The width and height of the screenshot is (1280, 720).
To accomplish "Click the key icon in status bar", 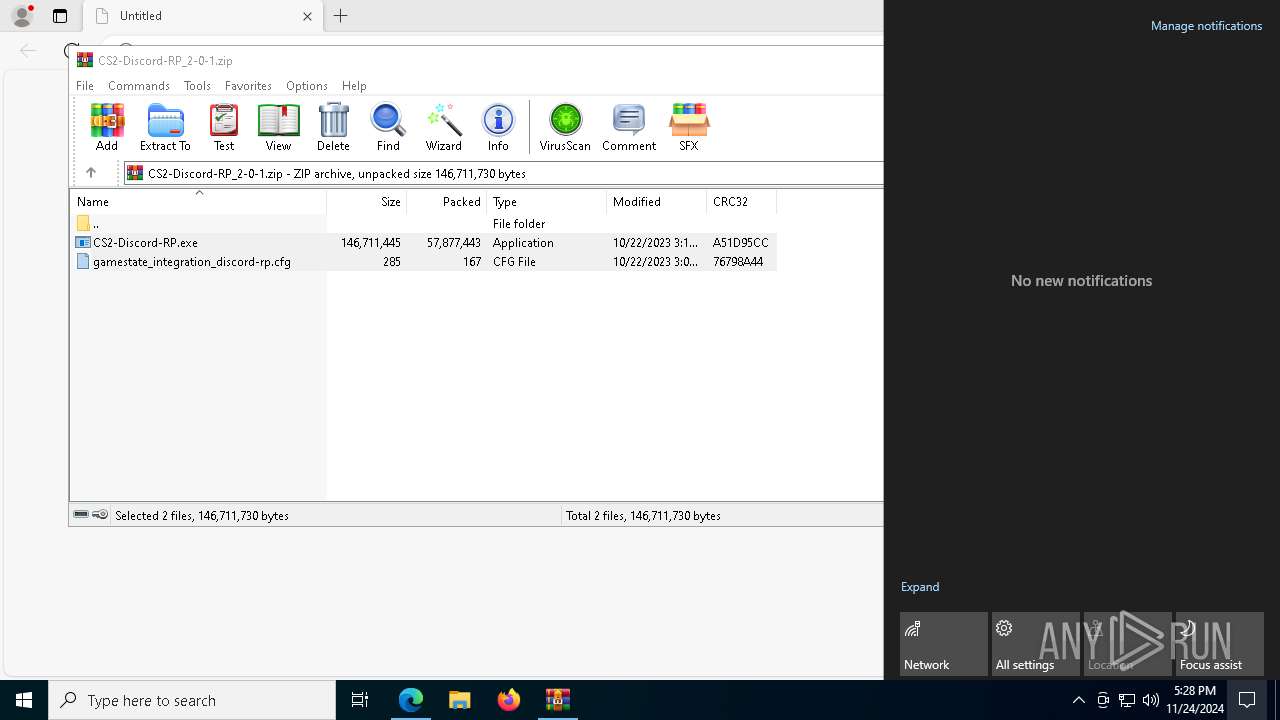I will tap(100, 515).
